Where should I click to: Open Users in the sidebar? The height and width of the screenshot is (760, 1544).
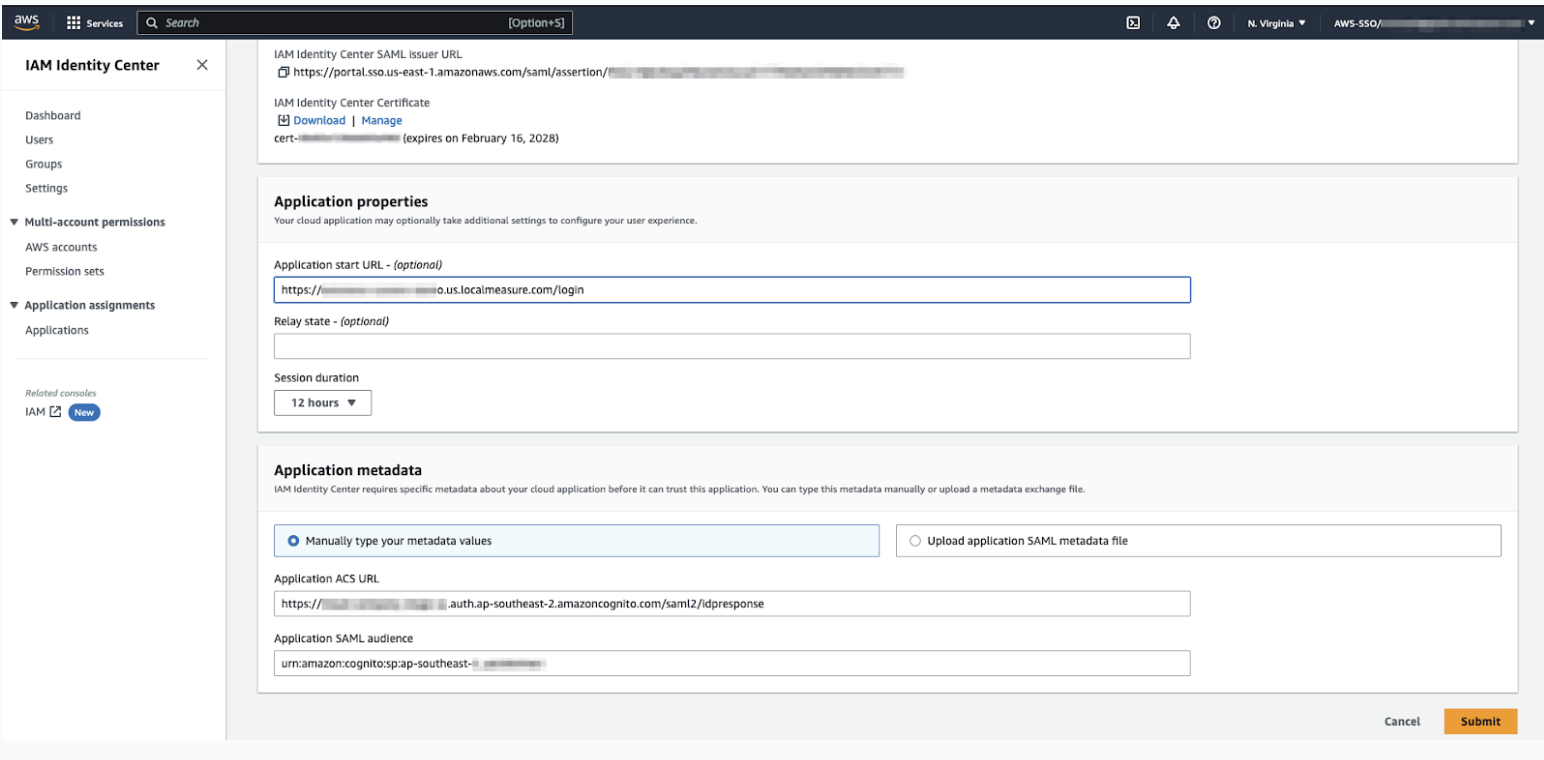click(39, 140)
